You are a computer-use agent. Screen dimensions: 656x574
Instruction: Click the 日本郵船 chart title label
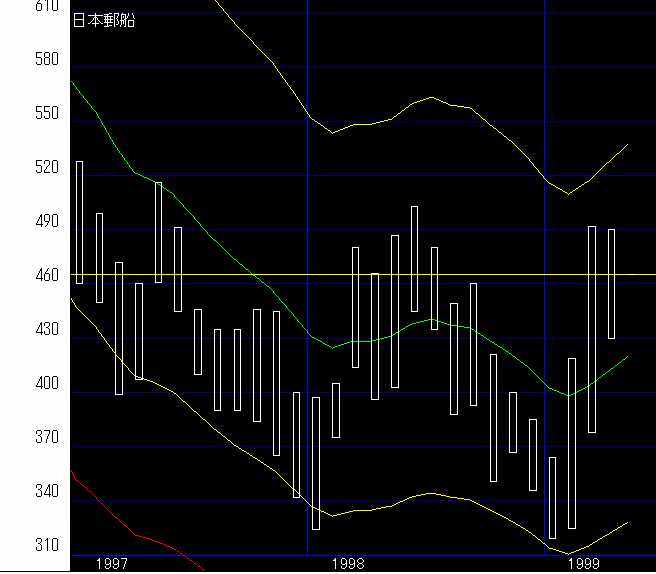(104, 20)
